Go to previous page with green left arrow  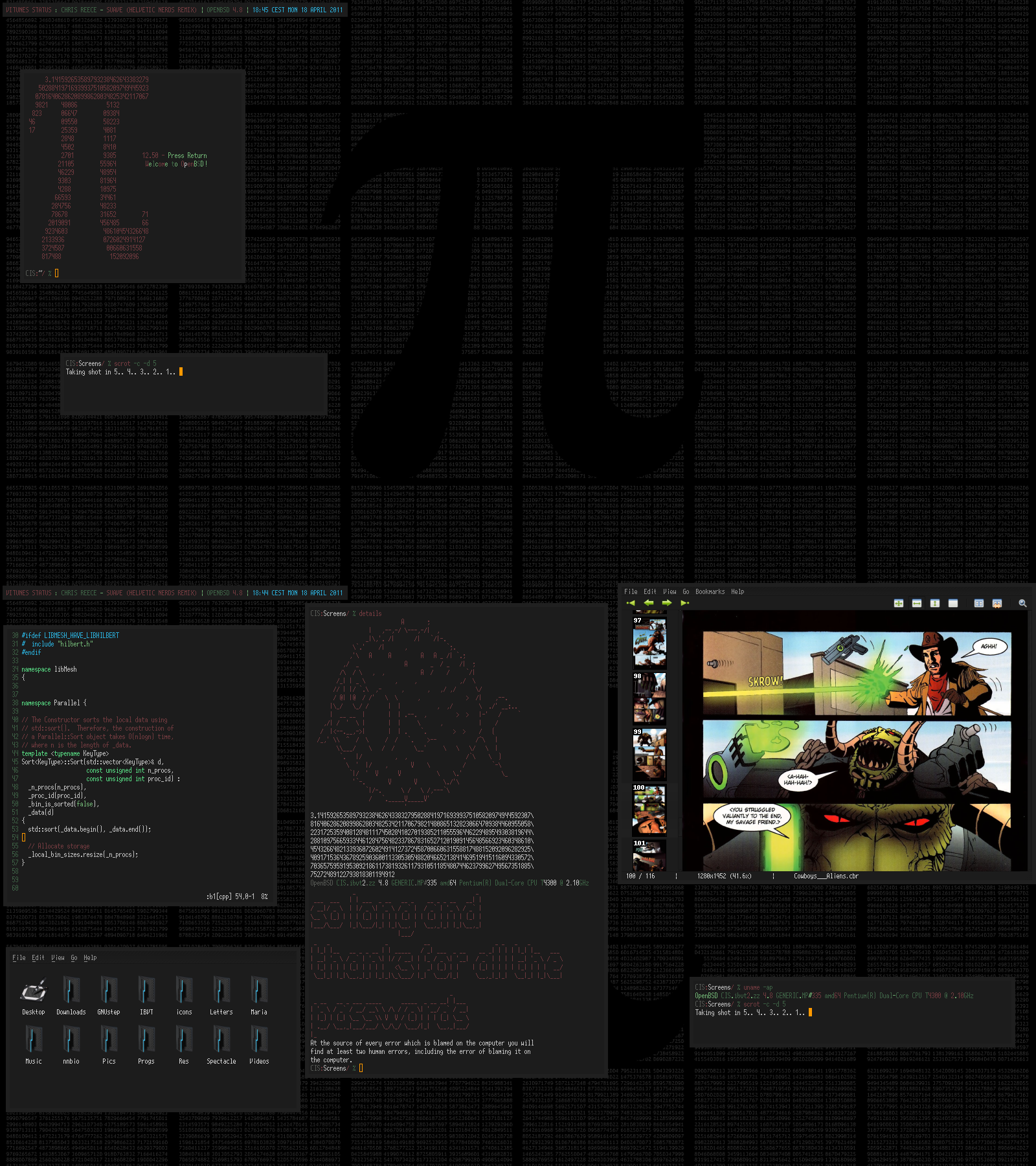[649, 603]
